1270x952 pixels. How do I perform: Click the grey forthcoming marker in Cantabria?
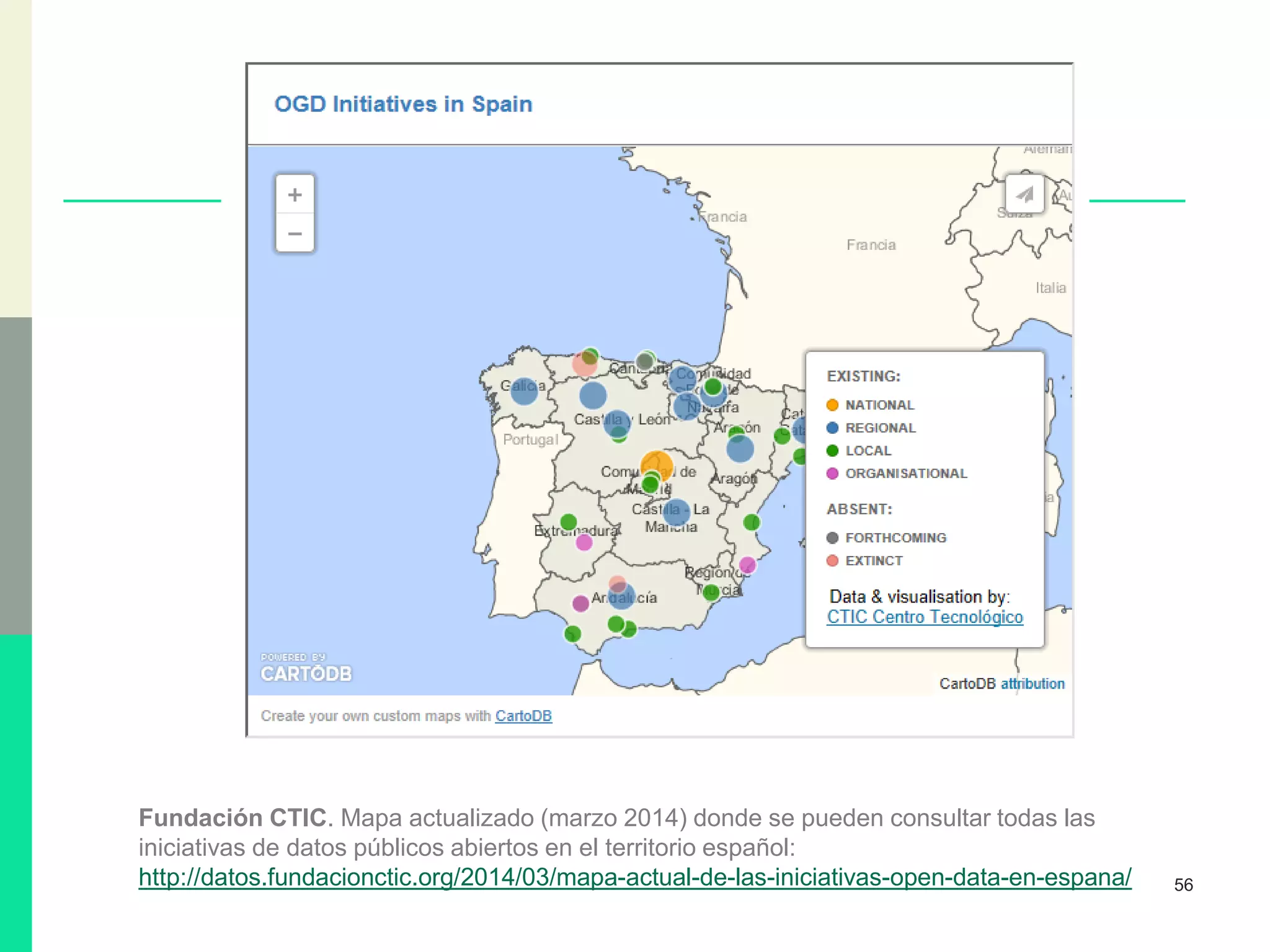pyautogui.click(x=645, y=361)
